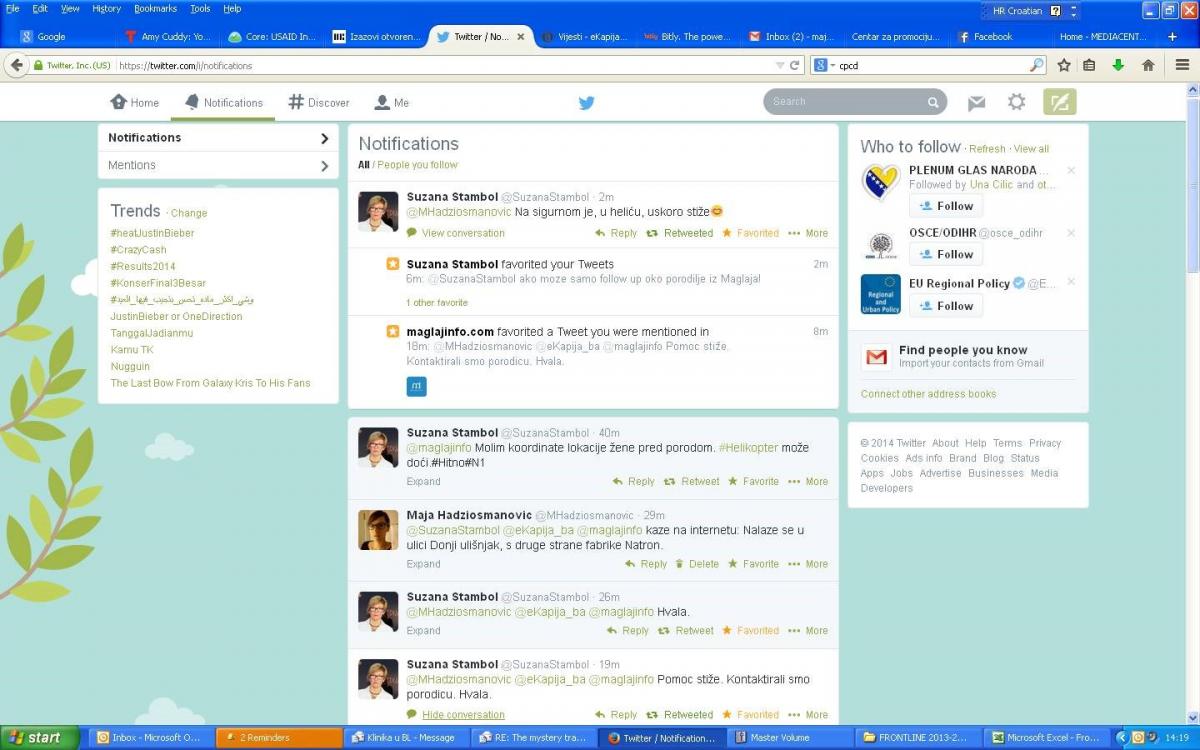Open the Firefox Bookmarks menu
The width and height of the screenshot is (1200, 750).
click(x=155, y=8)
